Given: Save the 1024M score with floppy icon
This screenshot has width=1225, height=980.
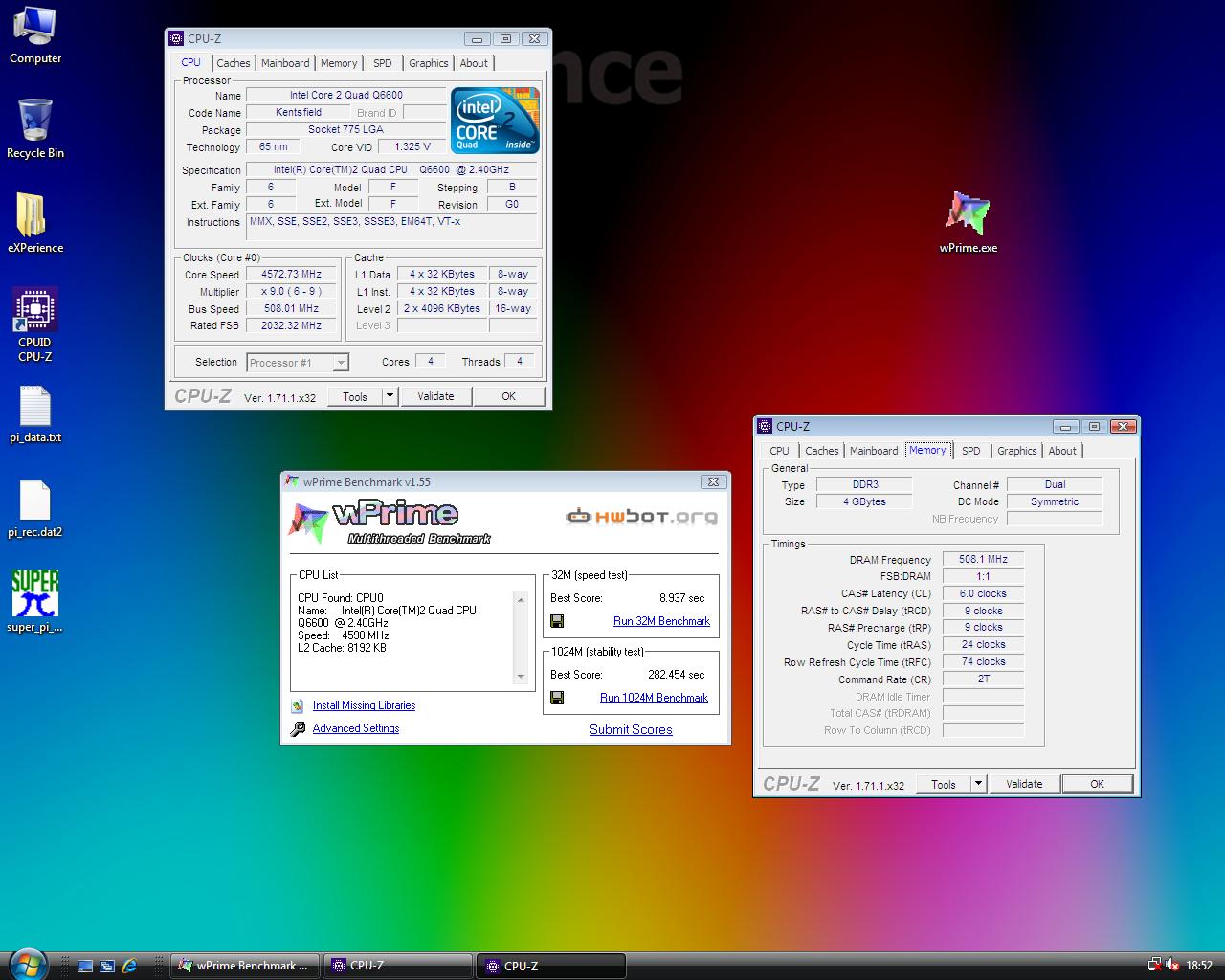Looking at the screenshot, I should click(x=557, y=698).
